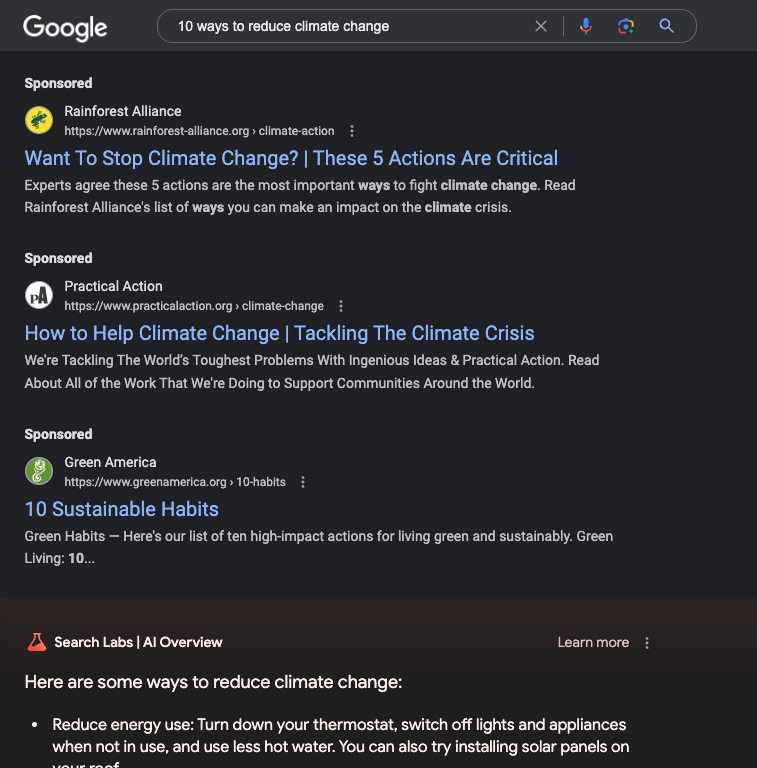Open "Want To Stop Climate Change?" result
This screenshot has width=757, height=768.
[x=291, y=158]
